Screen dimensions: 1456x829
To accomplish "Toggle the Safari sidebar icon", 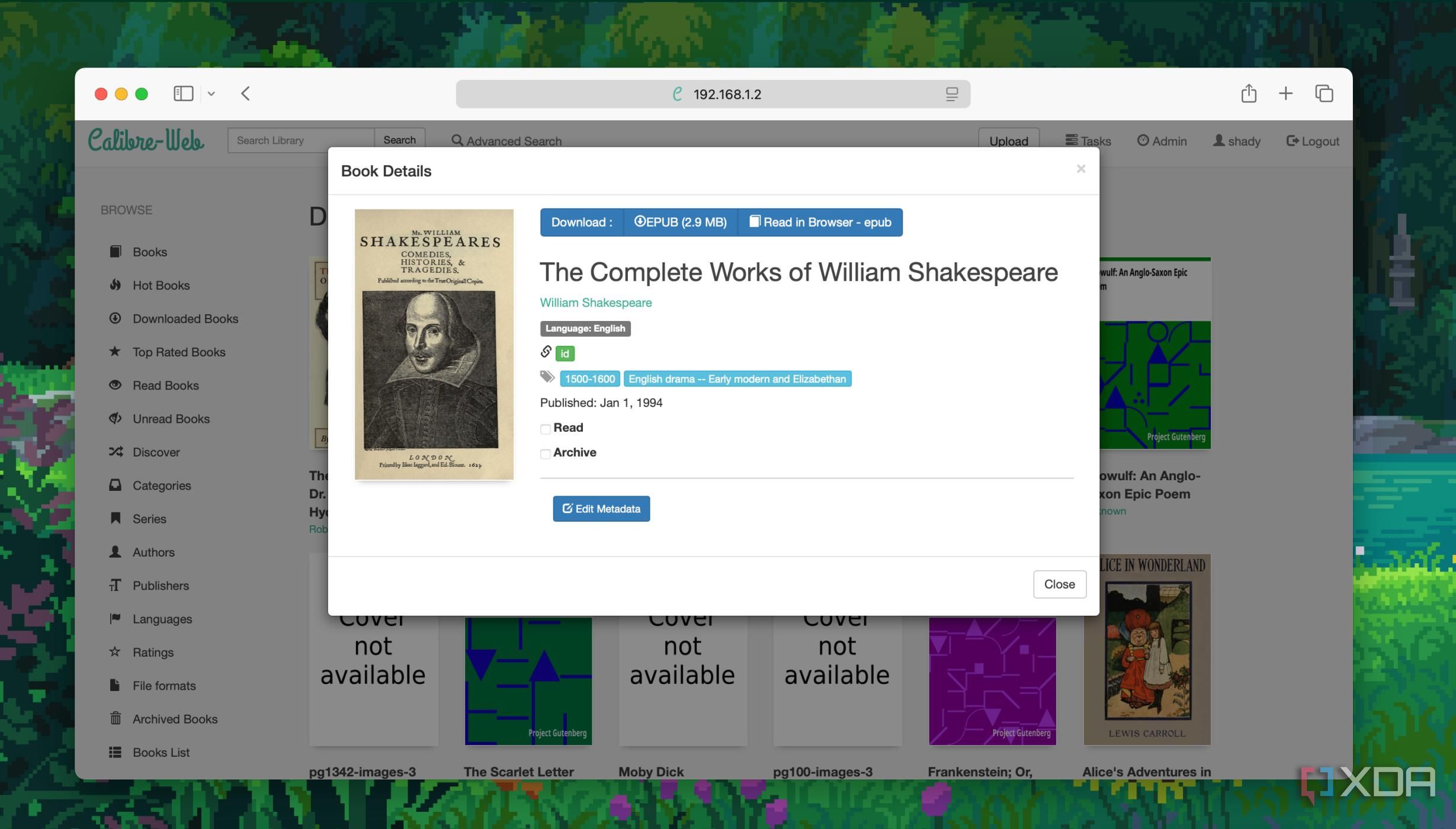I will [184, 94].
